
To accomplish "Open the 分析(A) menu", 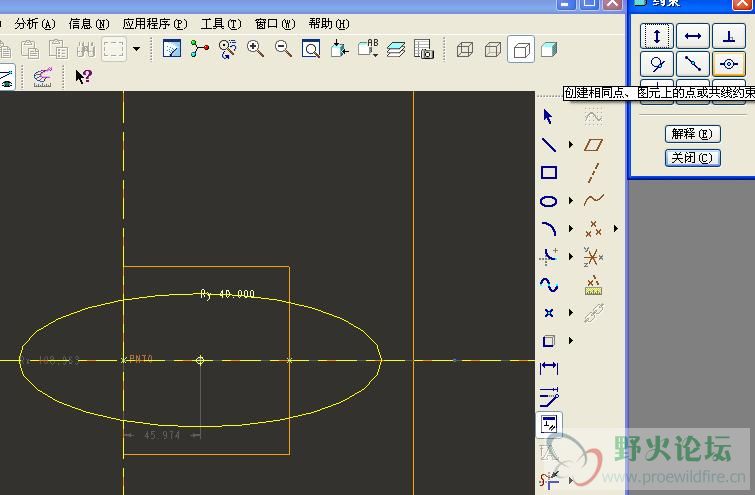I will tap(35, 24).
